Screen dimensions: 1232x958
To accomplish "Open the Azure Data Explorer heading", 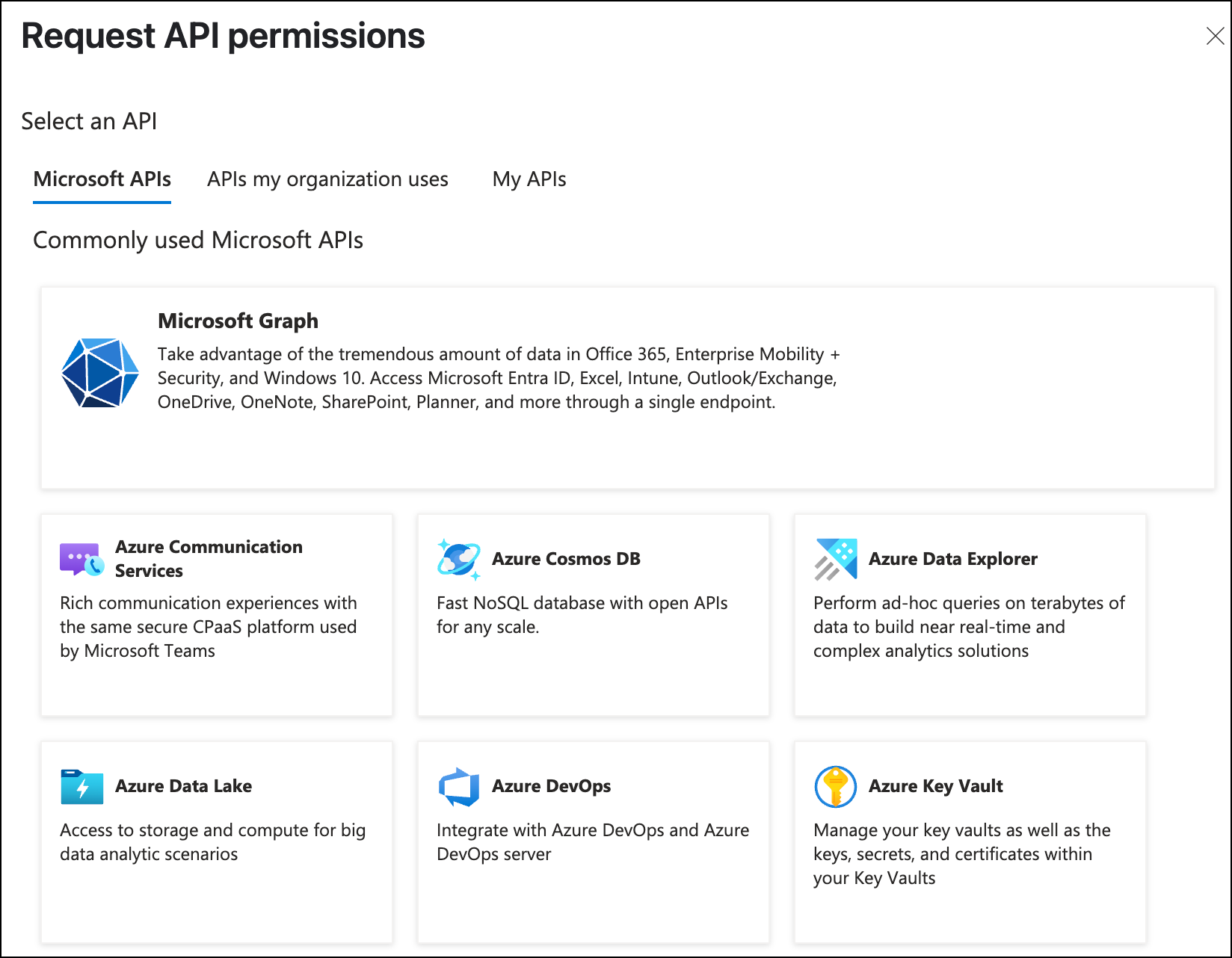I will click(x=952, y=559).
